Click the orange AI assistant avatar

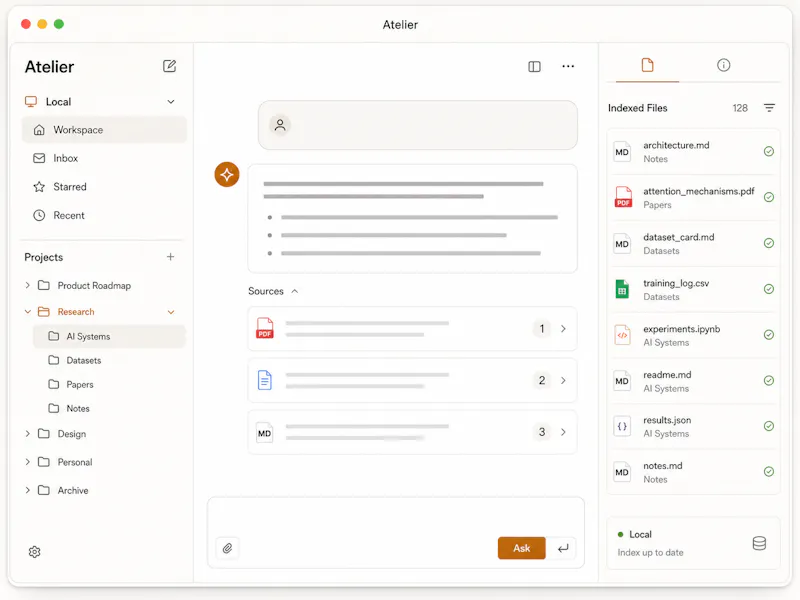tap(227, 174)
